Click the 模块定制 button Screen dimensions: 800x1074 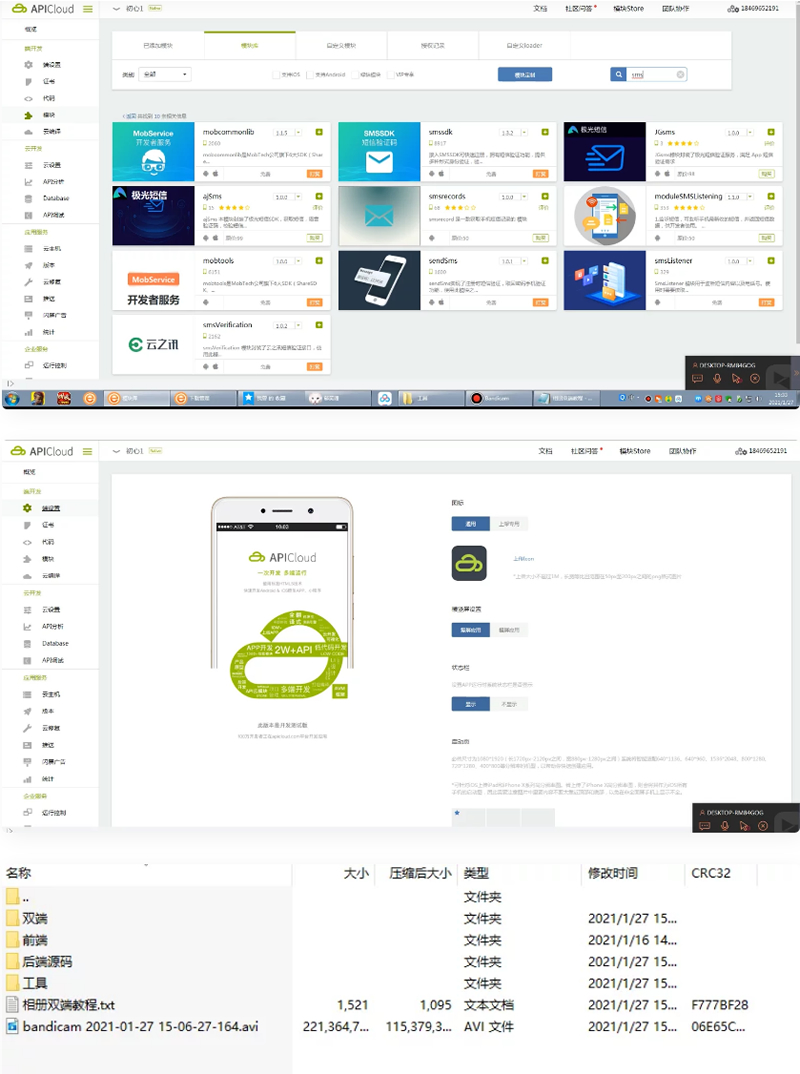coord(524,74)
